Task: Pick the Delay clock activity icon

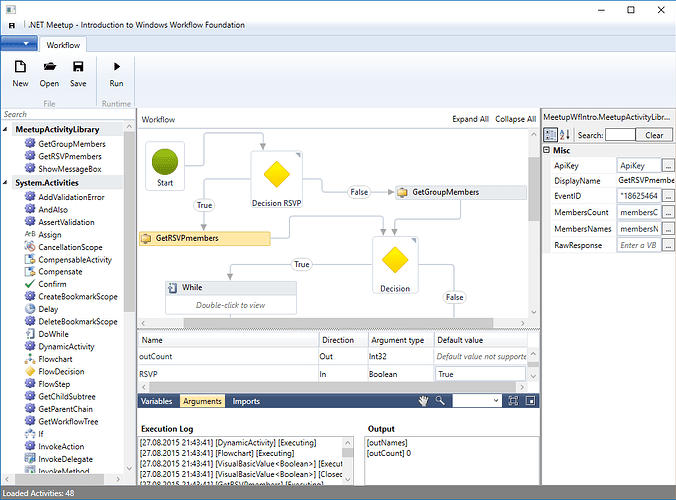Action: (x=30, y=309)
